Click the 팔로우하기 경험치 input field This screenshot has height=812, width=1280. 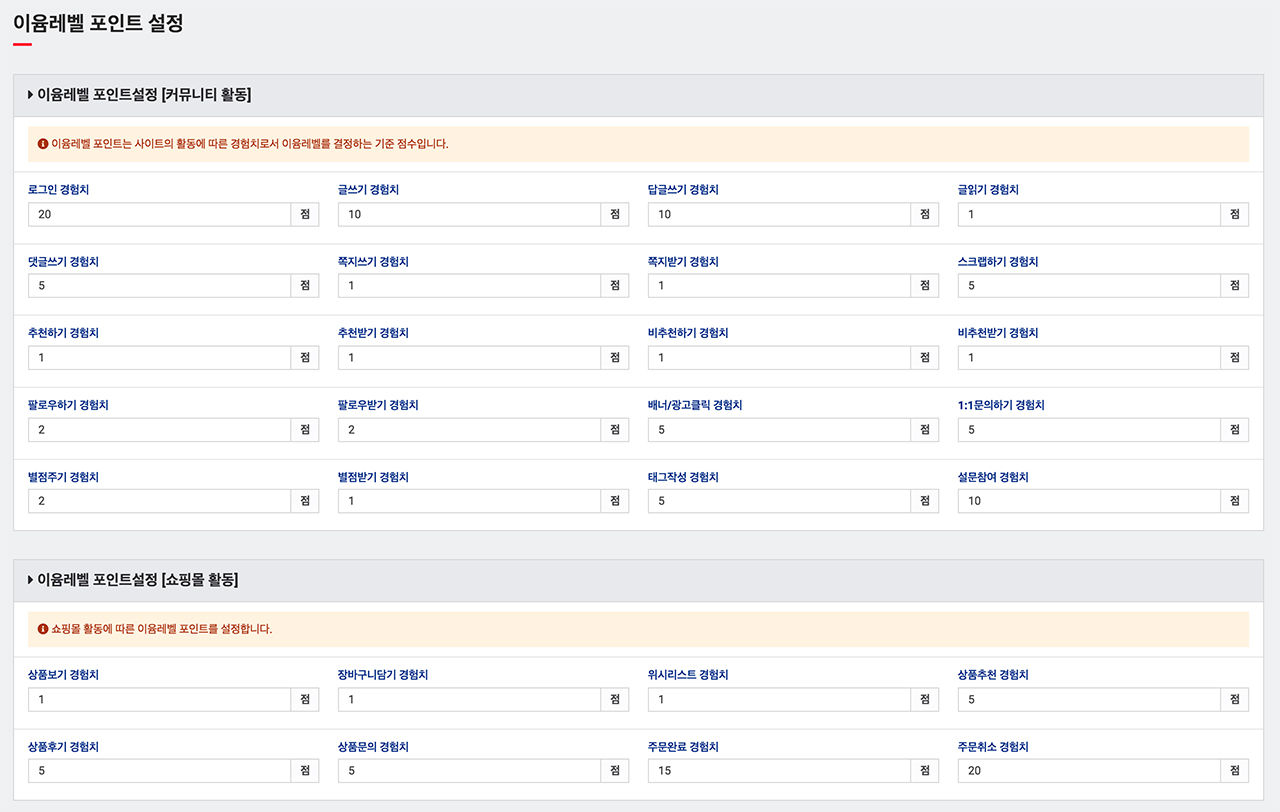pos(160,430)
